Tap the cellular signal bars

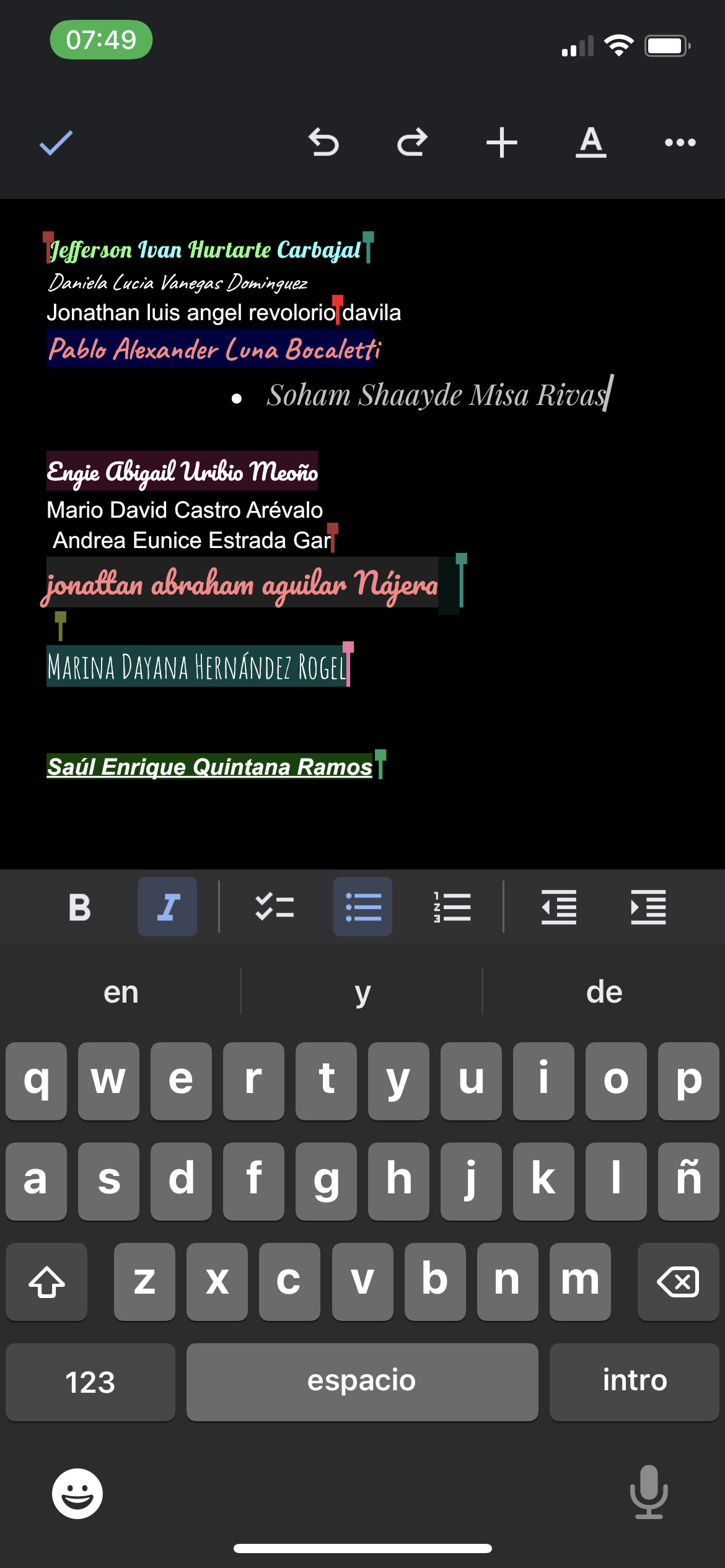[x=578, y=46]
